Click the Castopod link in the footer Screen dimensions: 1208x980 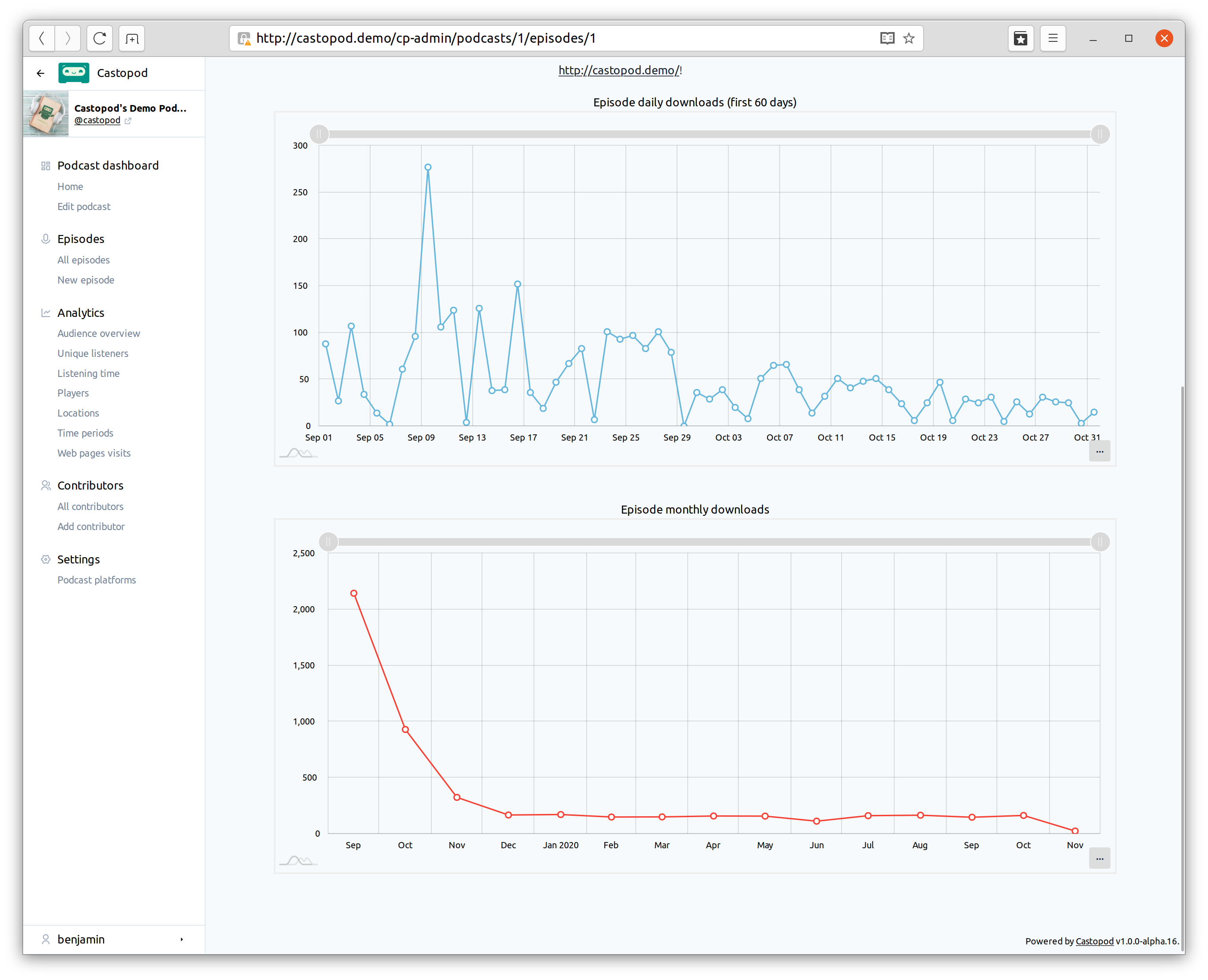point(1094,941)
